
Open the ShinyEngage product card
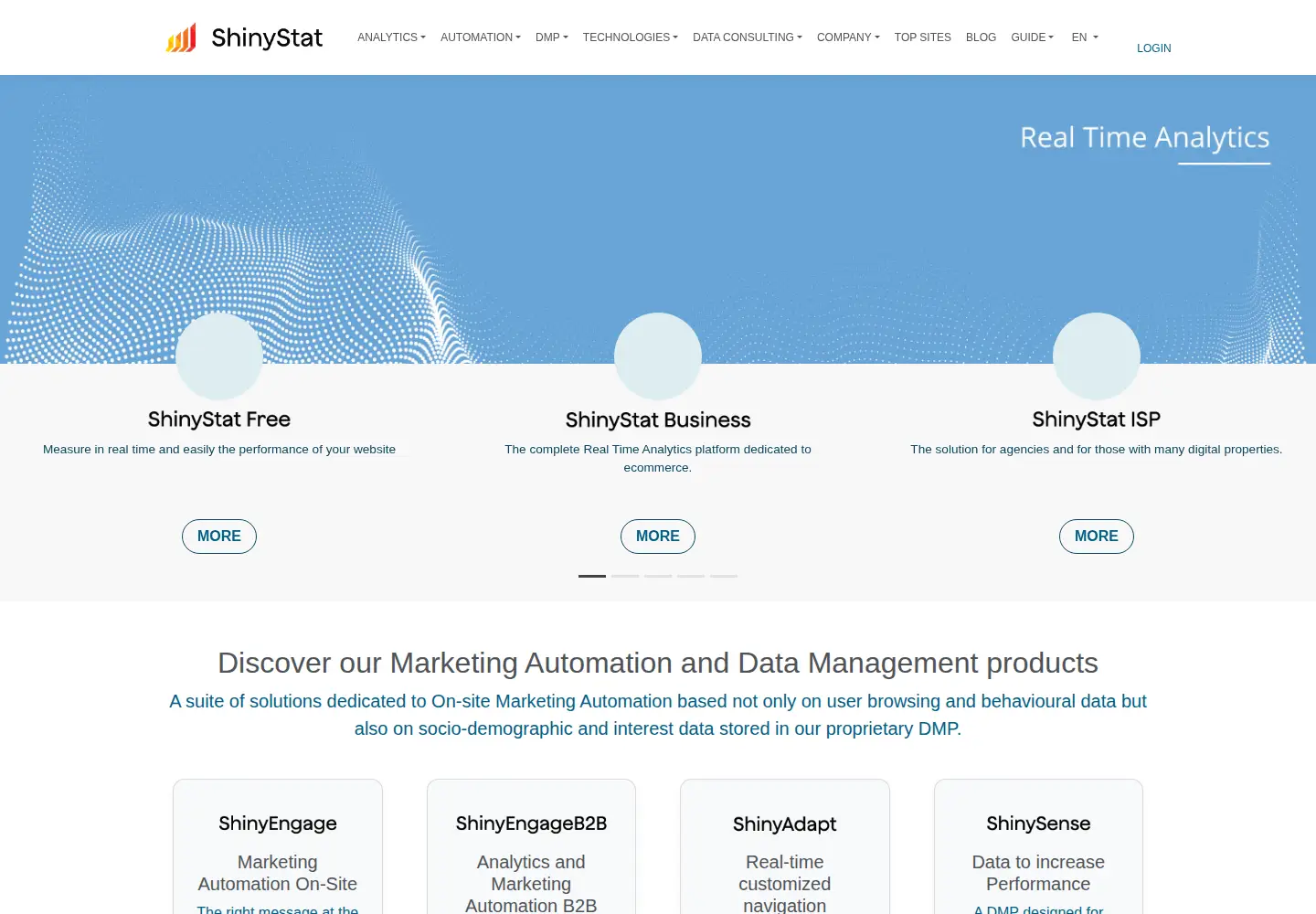(278, 846)
